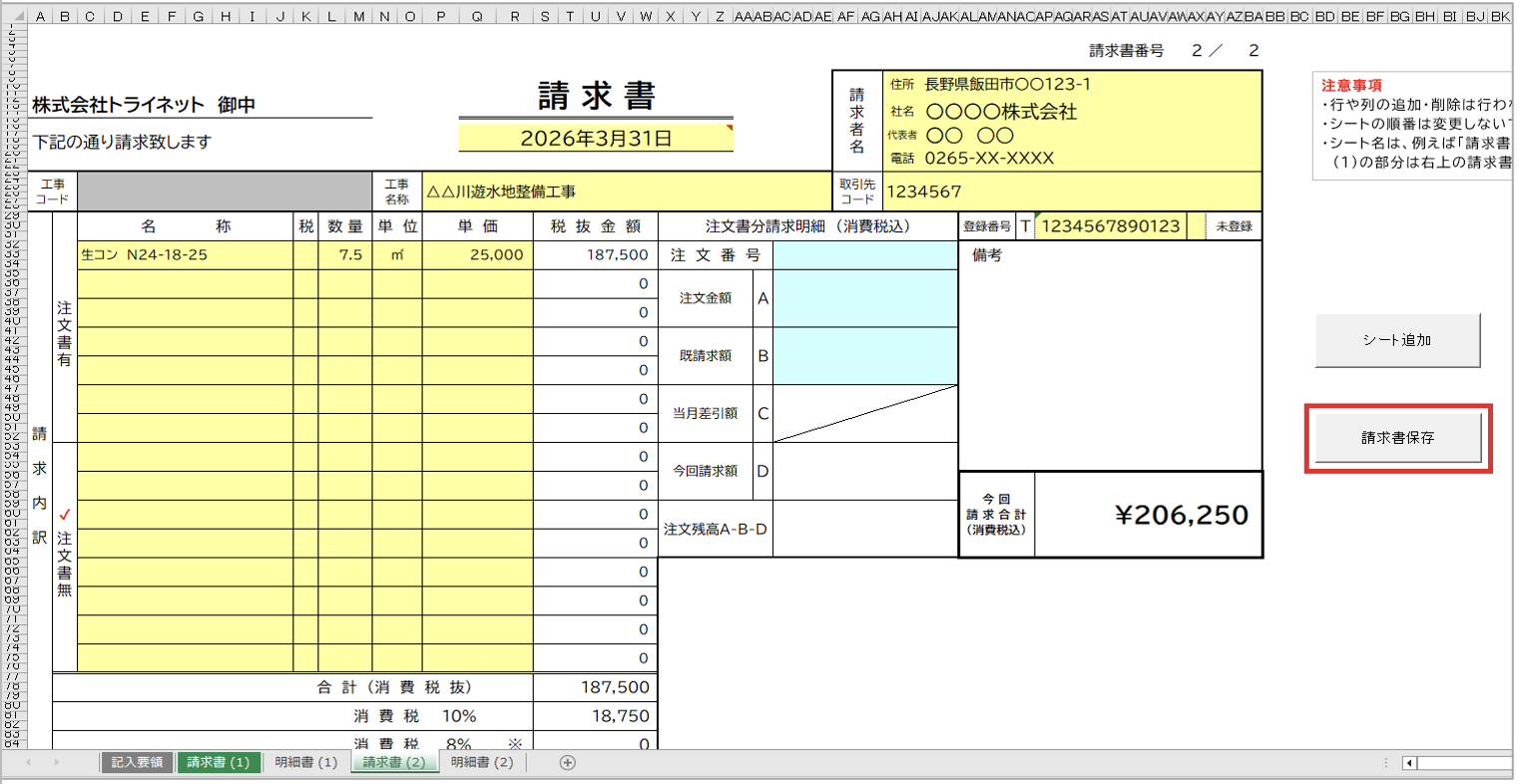Select the blue 注文番号 input cell

pos(864,255)
